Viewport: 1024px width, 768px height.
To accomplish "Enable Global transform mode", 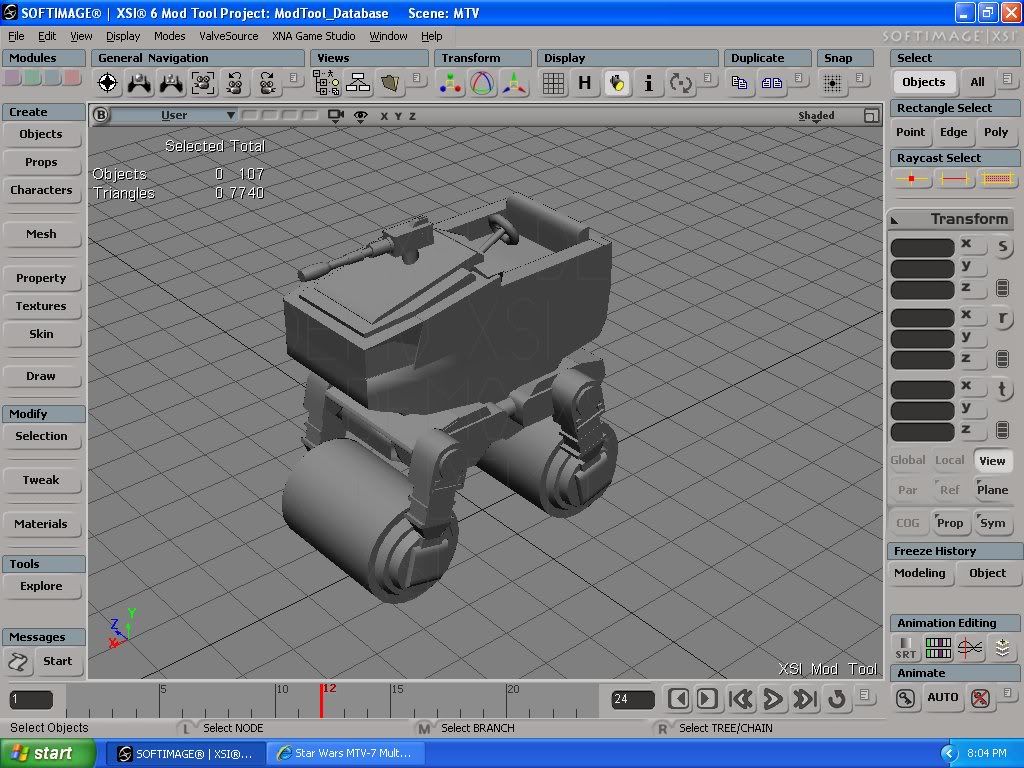I will coord(908,460).
